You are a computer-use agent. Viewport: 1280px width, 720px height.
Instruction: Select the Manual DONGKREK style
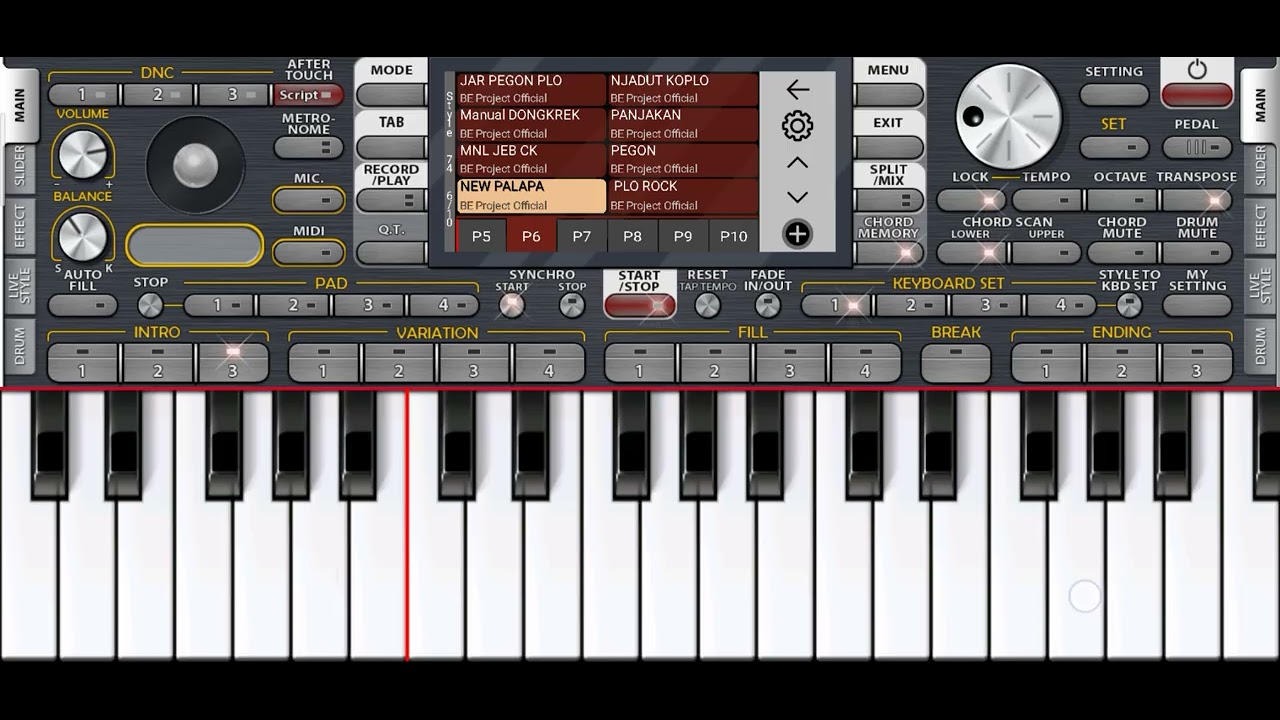(531, 124)
